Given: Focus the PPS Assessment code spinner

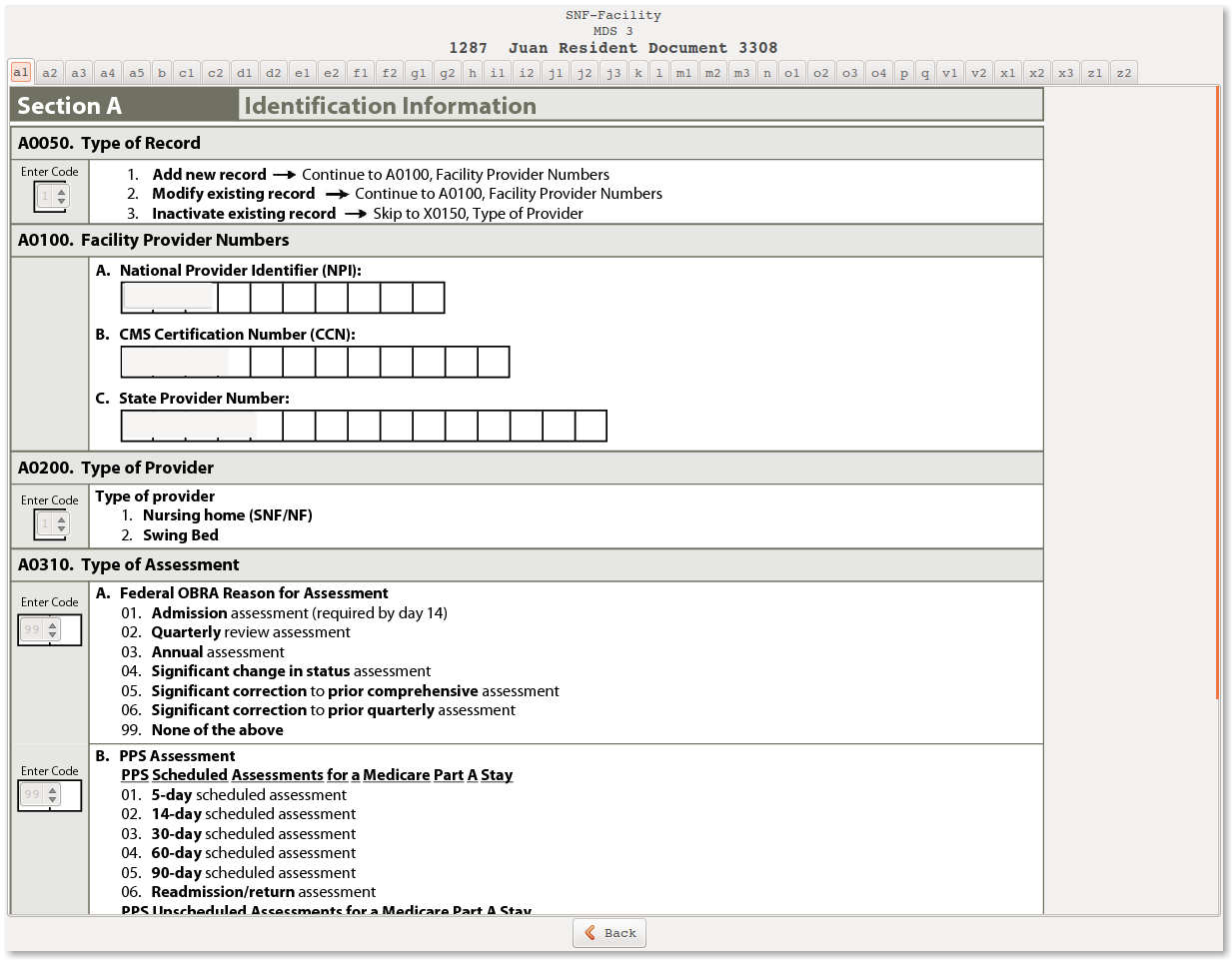Looking at the screenshot, I should tap(40, 795).
